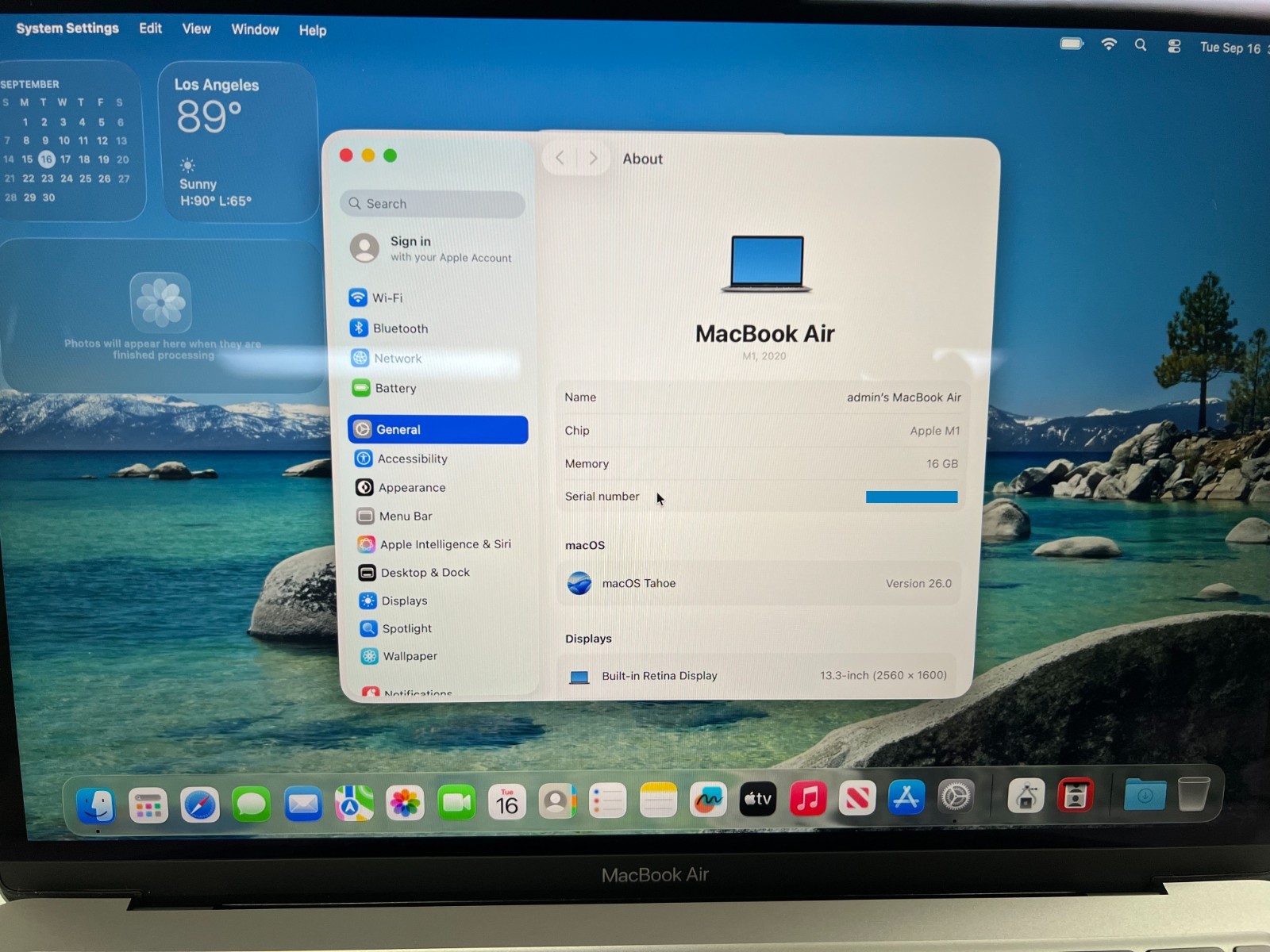
Task: Click the Search field in sidebar
Action: tap(433, 204)
